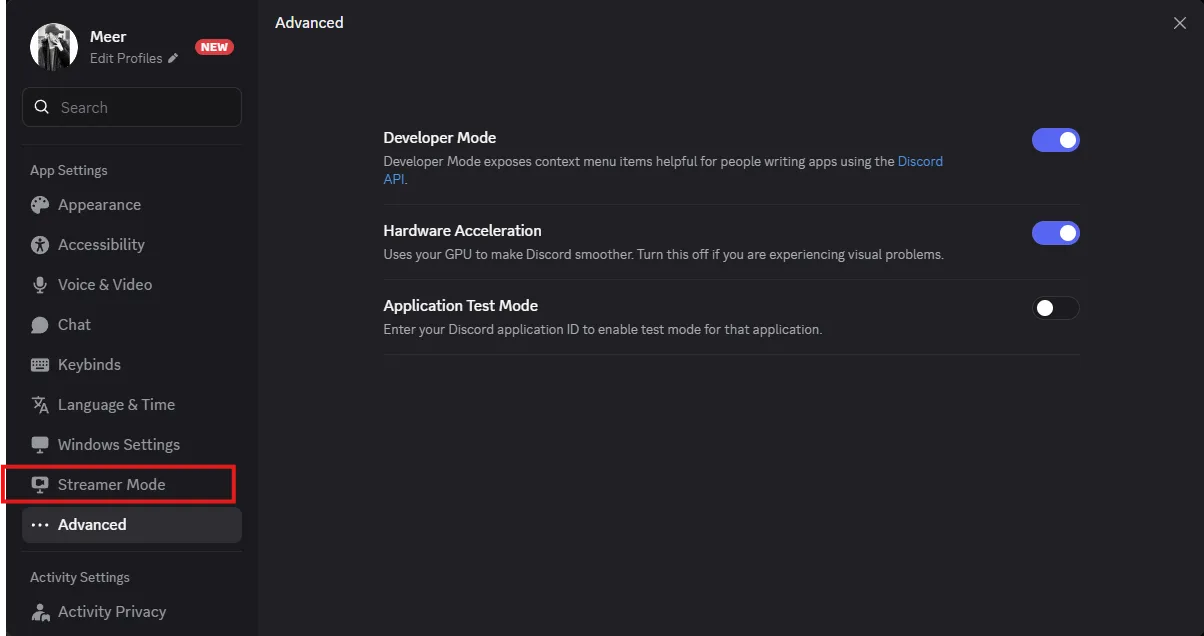Click the Windows Settings monitor icon
This screenshot has height=636, width=1204.
[40, 445]
